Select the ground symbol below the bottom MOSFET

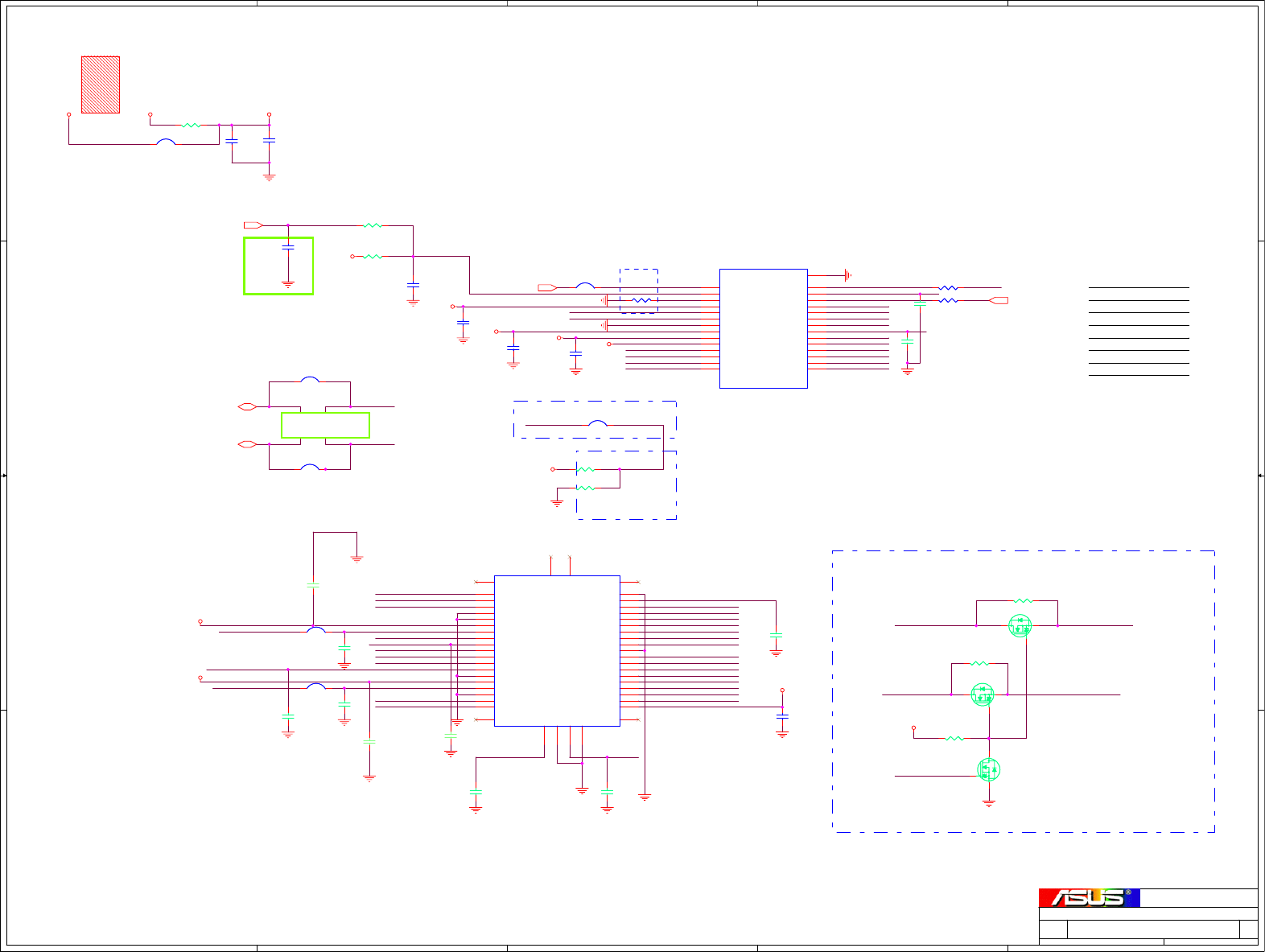tap(989, 803)
